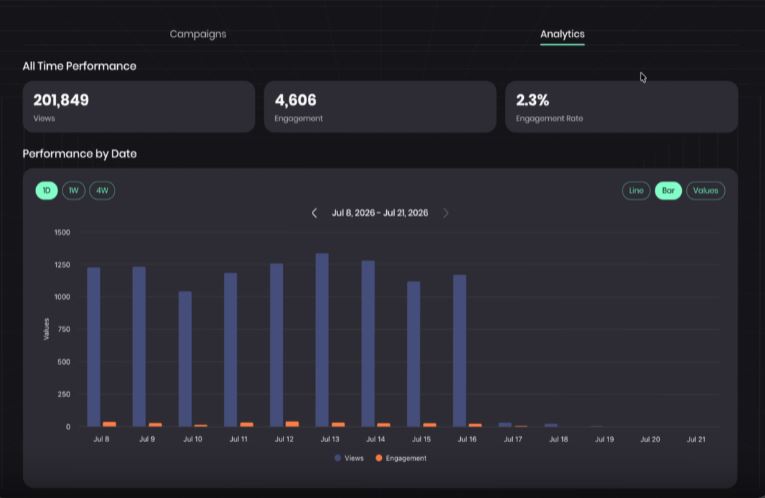
Task: Click the 4,606 Engagement card
Action: tap(380, 107)
